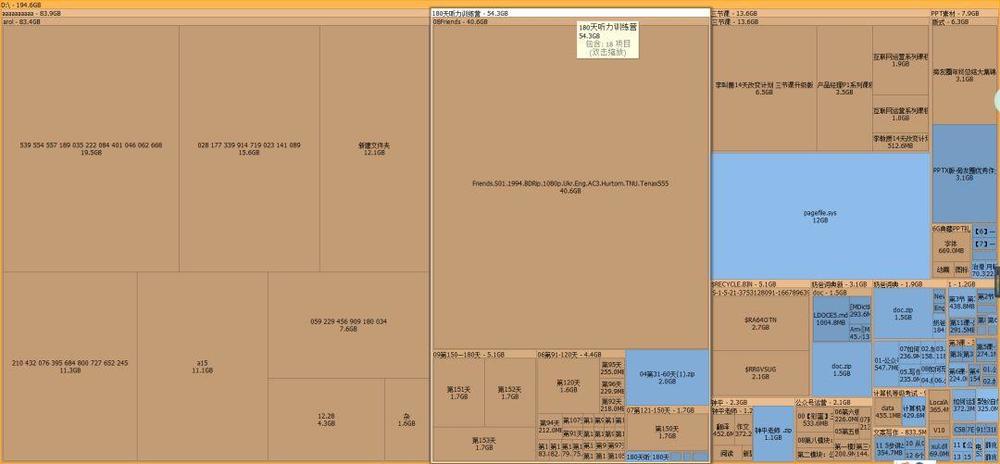Screen dimensions: 1000x464
Task: Select the 字体 669.0MB block
Action: coord(951,247)
